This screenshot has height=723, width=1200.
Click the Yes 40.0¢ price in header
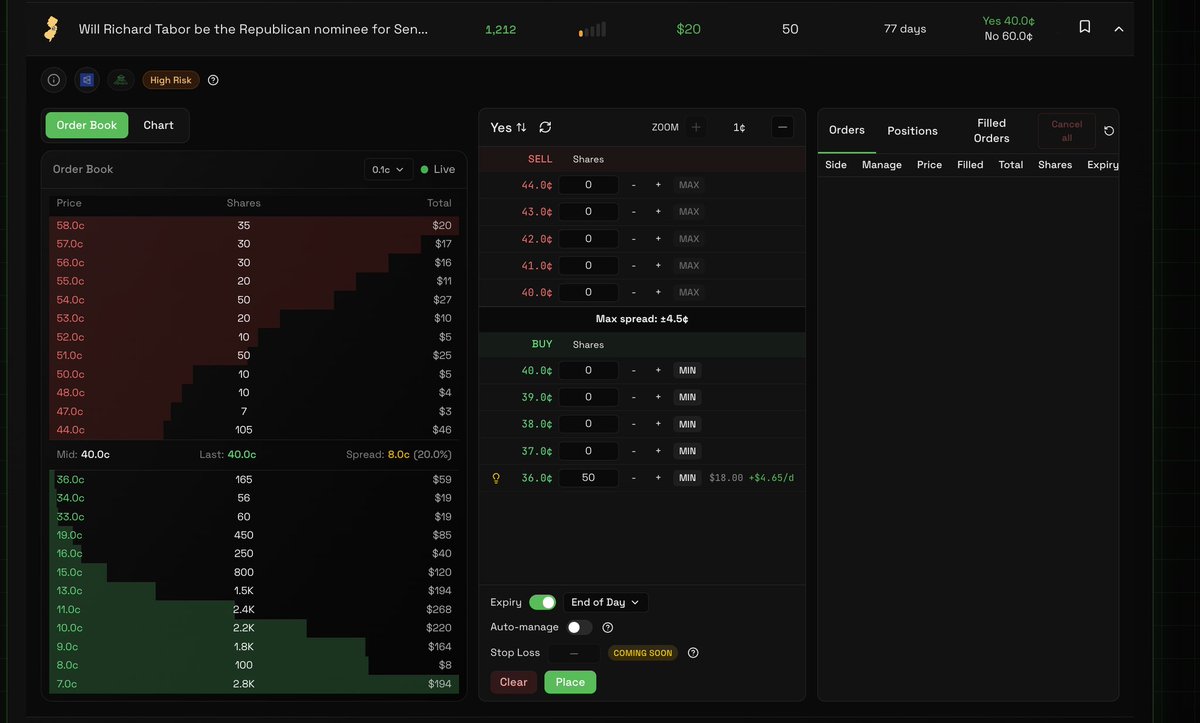click(x=1009, y=21)
